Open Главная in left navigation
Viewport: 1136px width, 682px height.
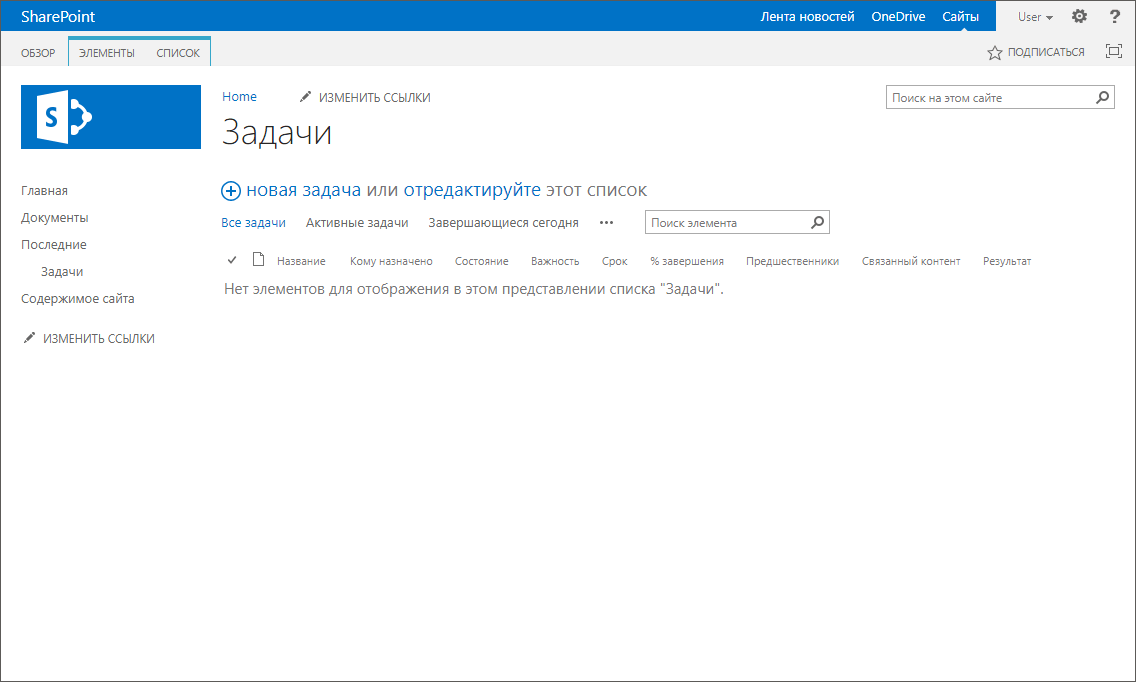tap(44, 191)
